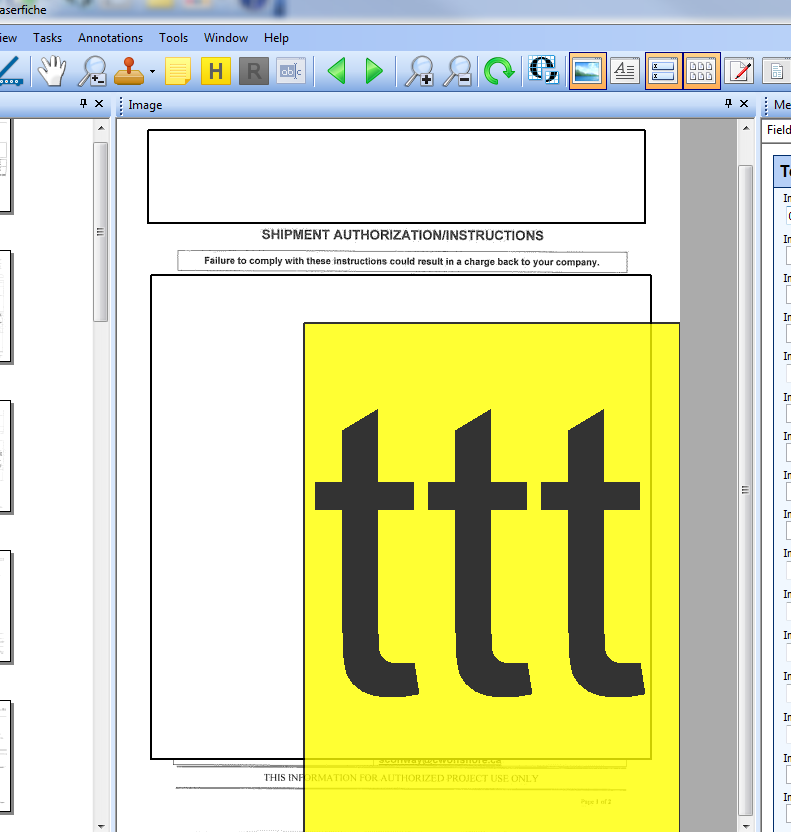This screenshot has width=791, height=832.
Task: Open the Annotations menu
Action: pos(110,38)
